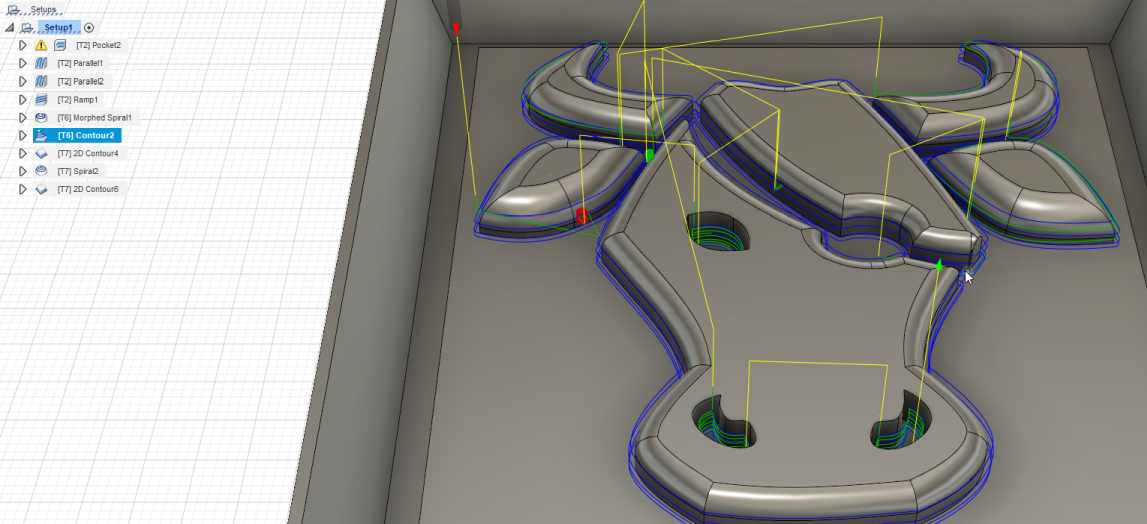The image size is (1147, 524).
Task: Expand the [T6] Morphed Spiral1 operation
Action: point(23,117)
